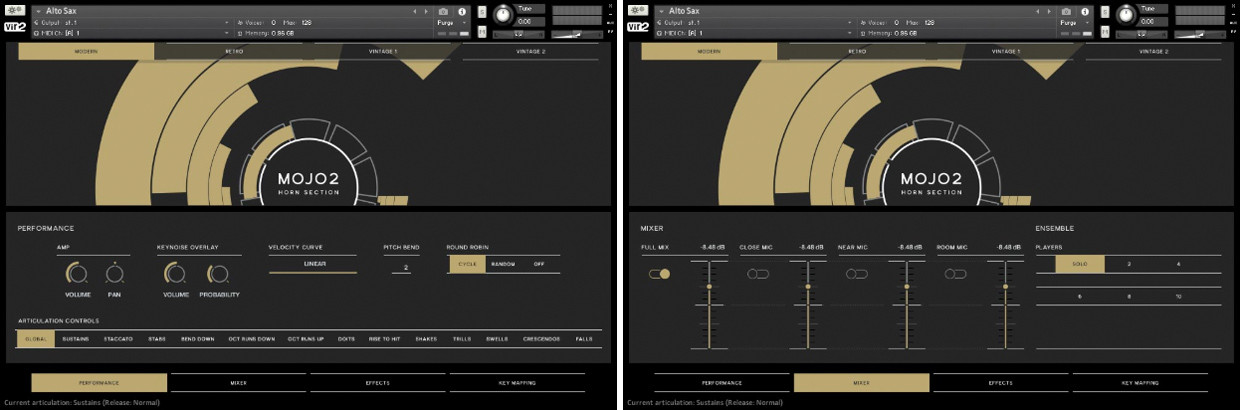Viewport: 1240px width, 410px height.
Task: Open the Purge dropdown in the Mixer instance
Action: click(x=1073, y=22)
